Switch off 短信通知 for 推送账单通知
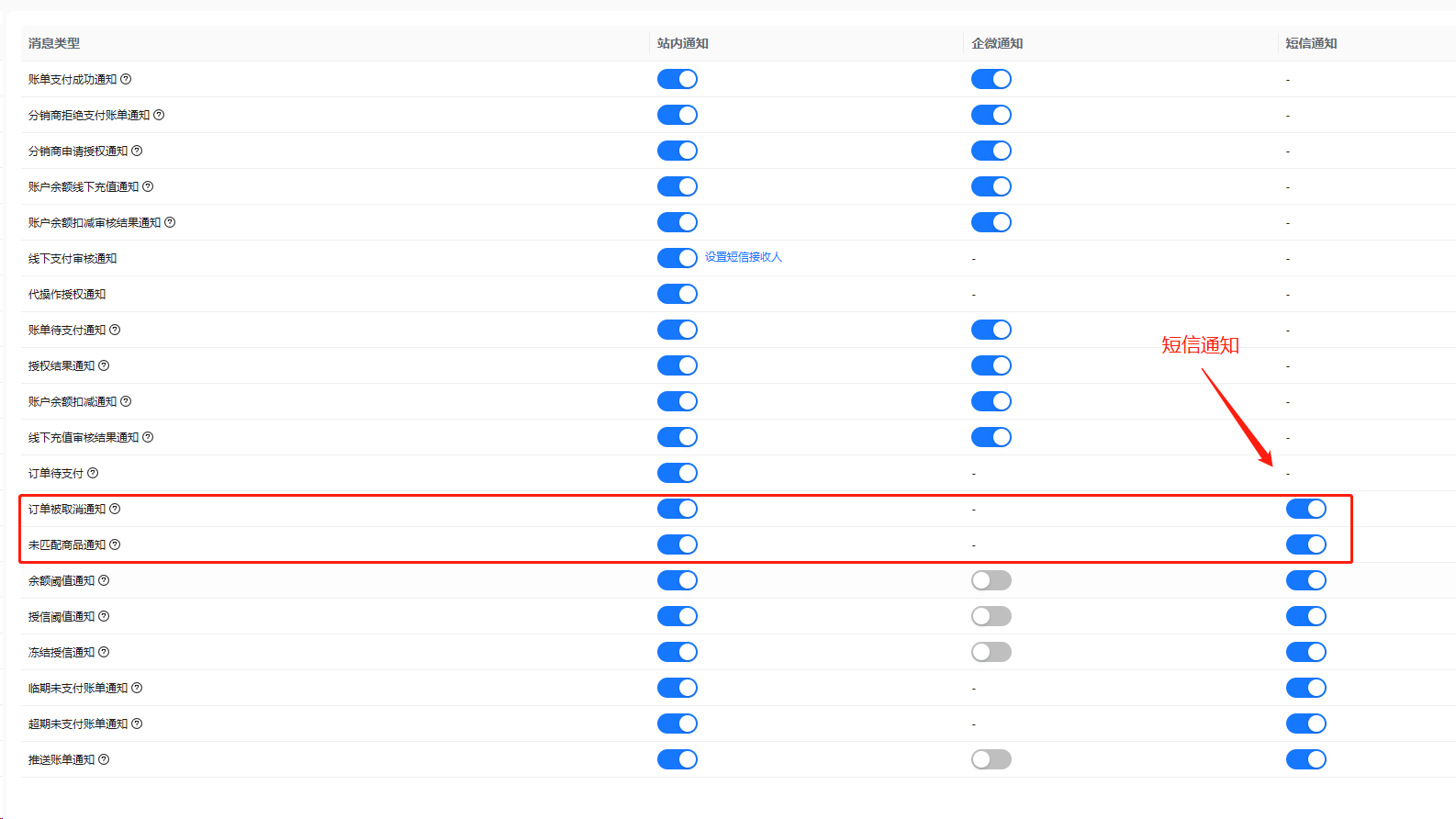1456x819 pixels. (1306, 759)
